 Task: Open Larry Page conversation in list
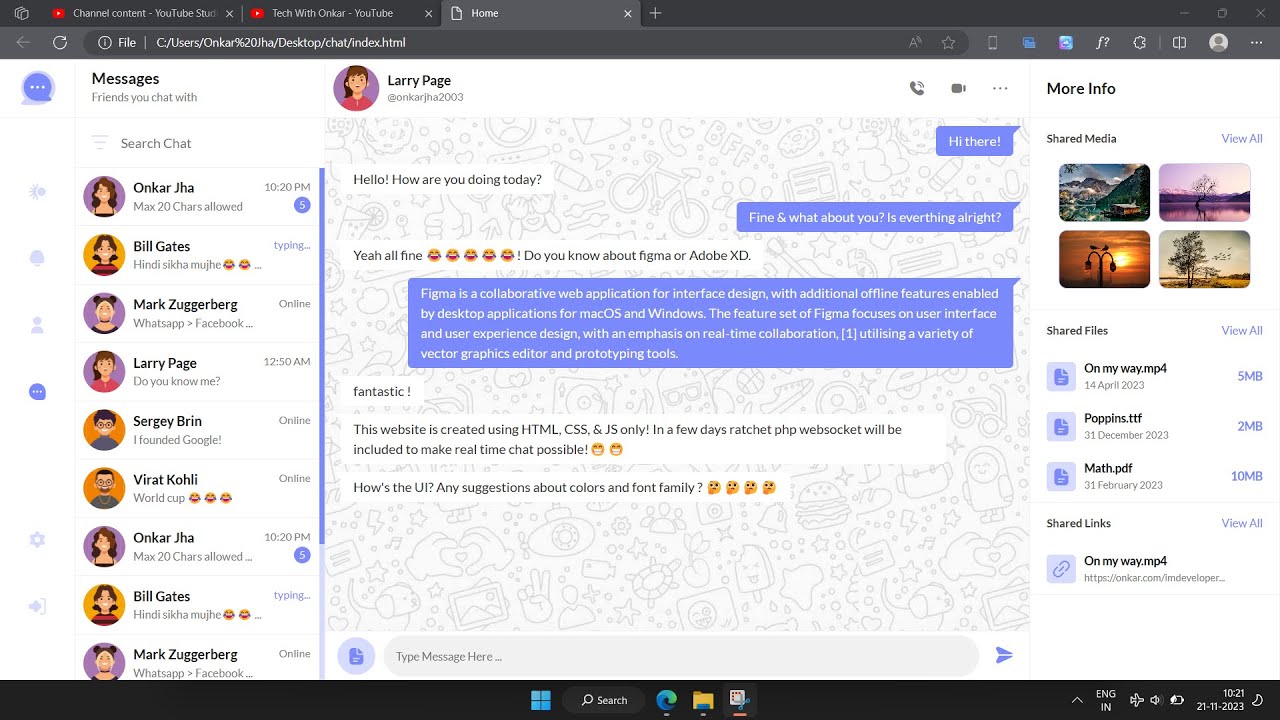coord(198,372)
